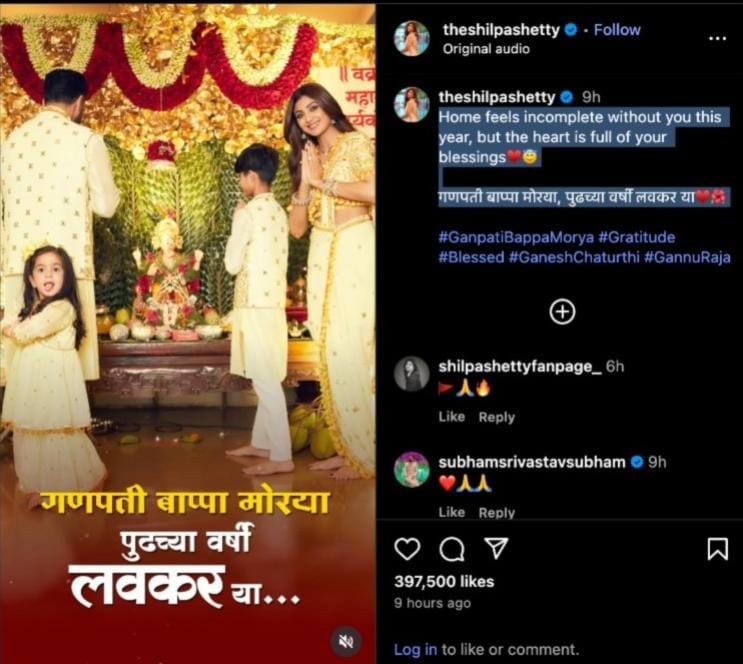Click the Follow link
The width and height of the screenshot is (743, 664).
(617, 30)
